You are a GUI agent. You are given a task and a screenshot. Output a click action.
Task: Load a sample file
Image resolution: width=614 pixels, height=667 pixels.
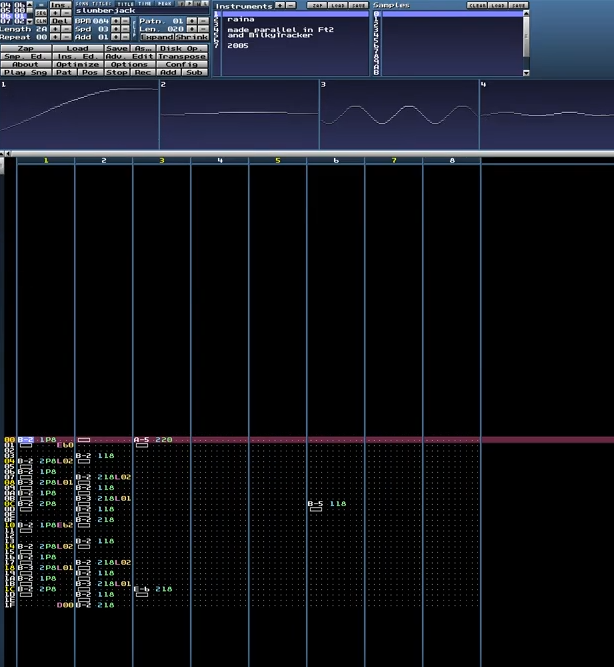[x=497, y=5]
